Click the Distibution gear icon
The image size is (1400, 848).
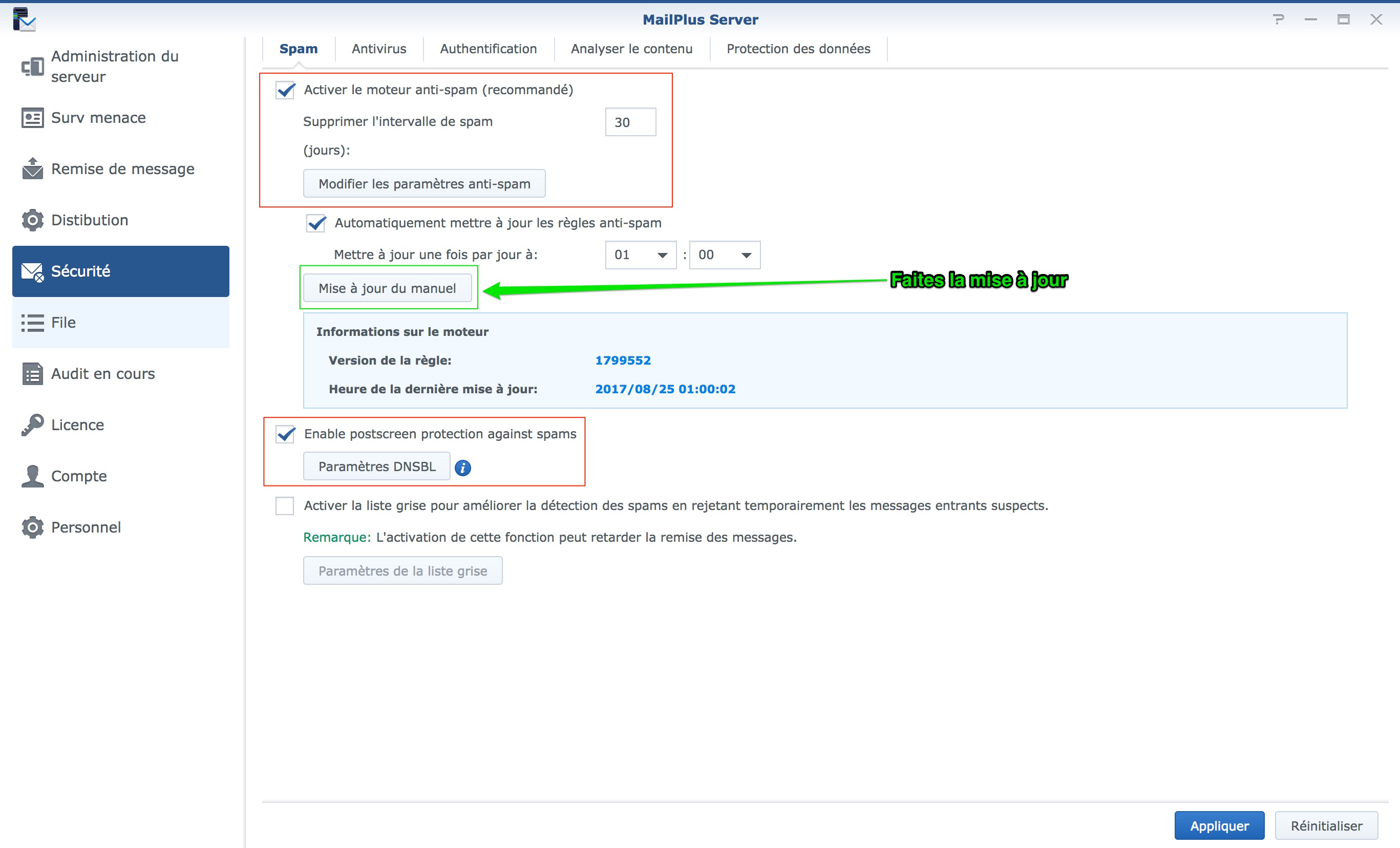click(32, 220)
